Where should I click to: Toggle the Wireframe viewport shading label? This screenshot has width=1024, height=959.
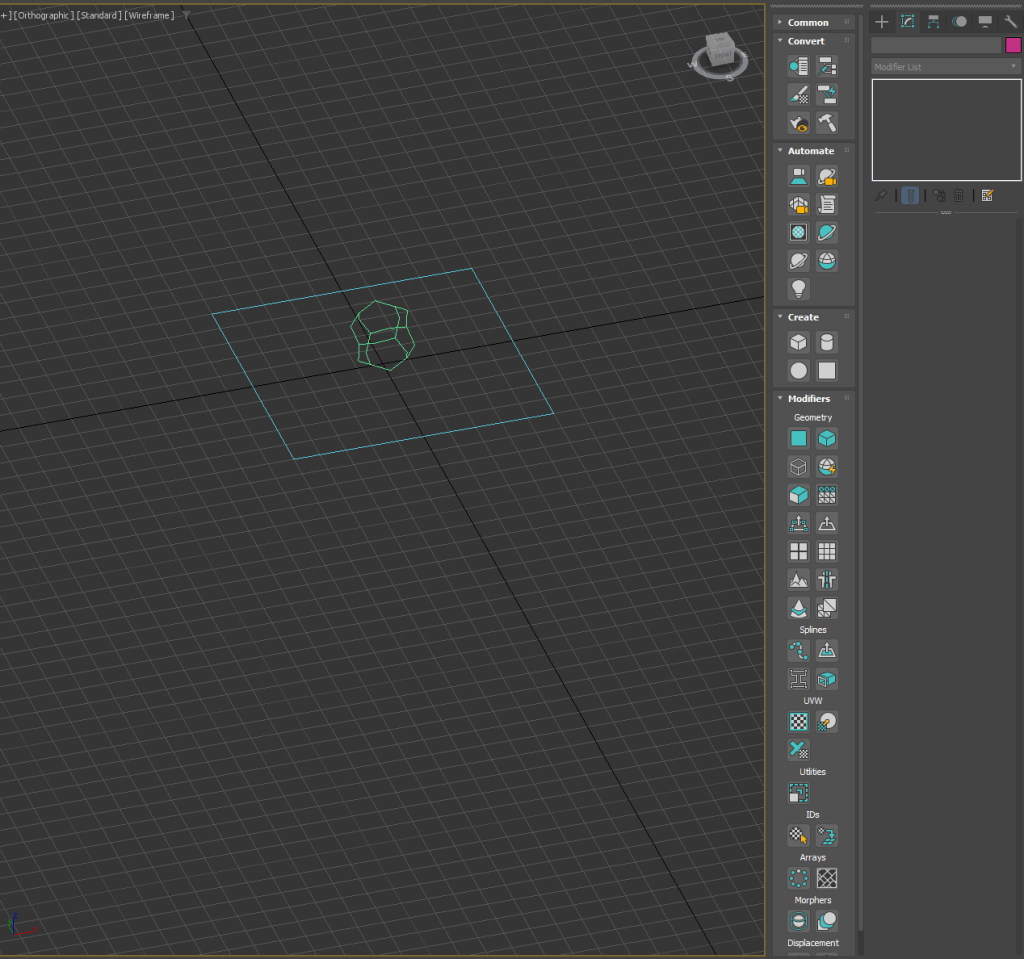(x=149, y=15)
